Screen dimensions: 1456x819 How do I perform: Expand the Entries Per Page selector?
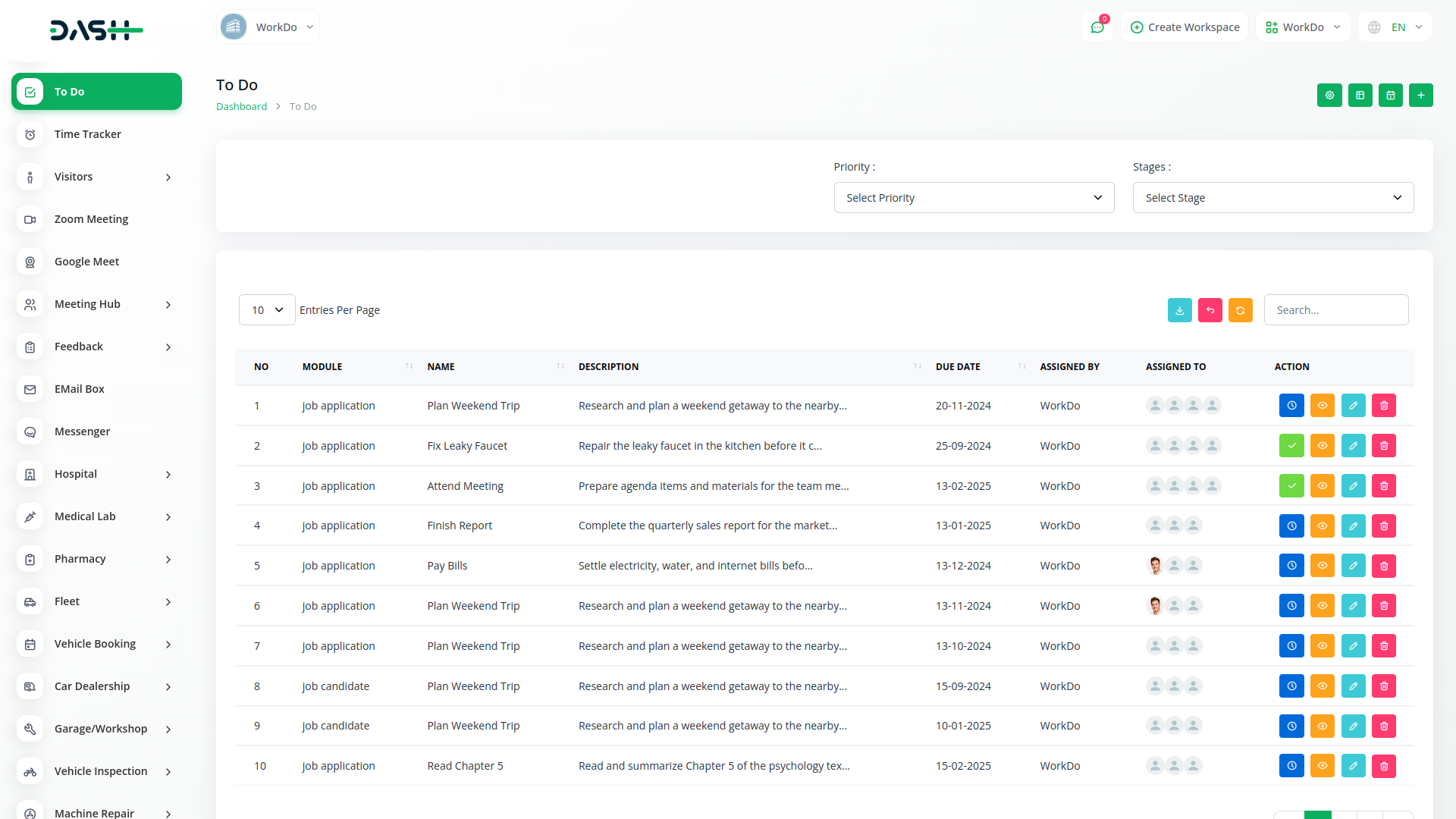tap(266, 309)
